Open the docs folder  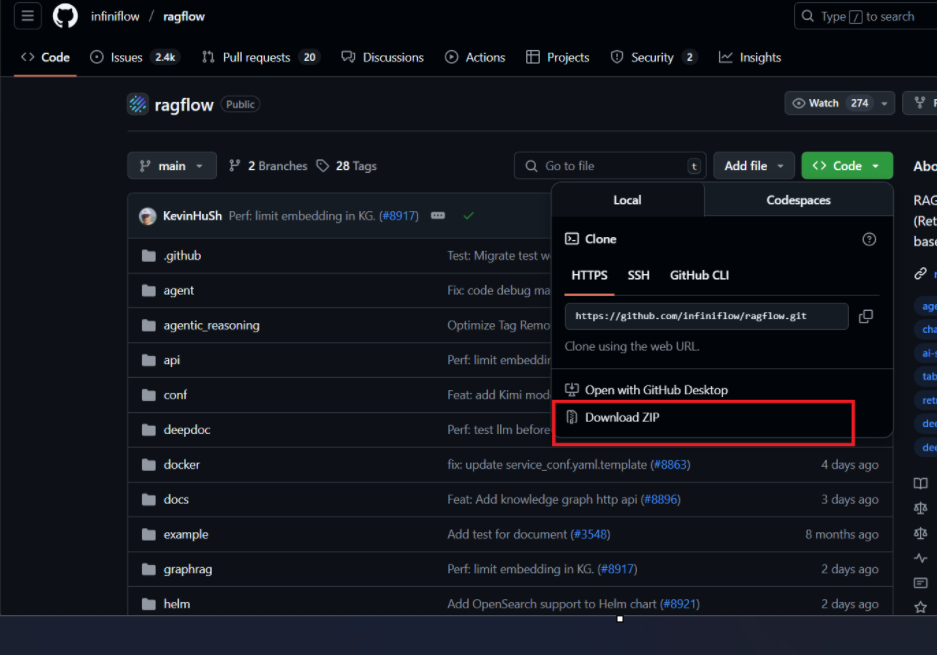point(176,499)
